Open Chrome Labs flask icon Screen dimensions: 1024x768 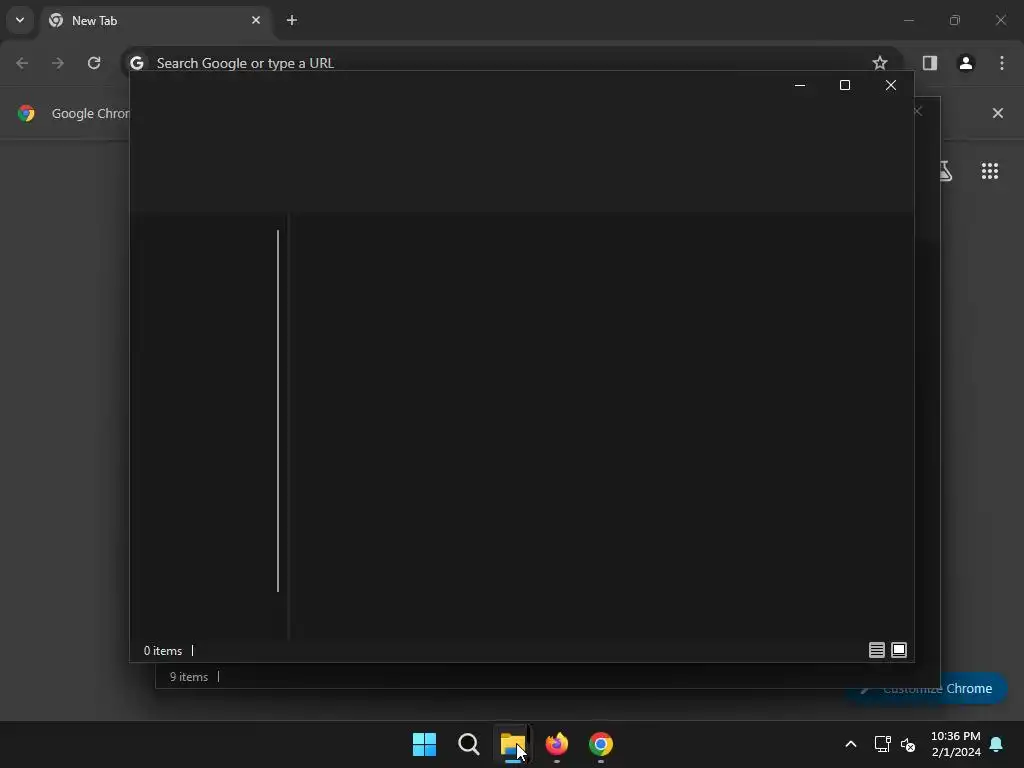click(x=946, y=171)
